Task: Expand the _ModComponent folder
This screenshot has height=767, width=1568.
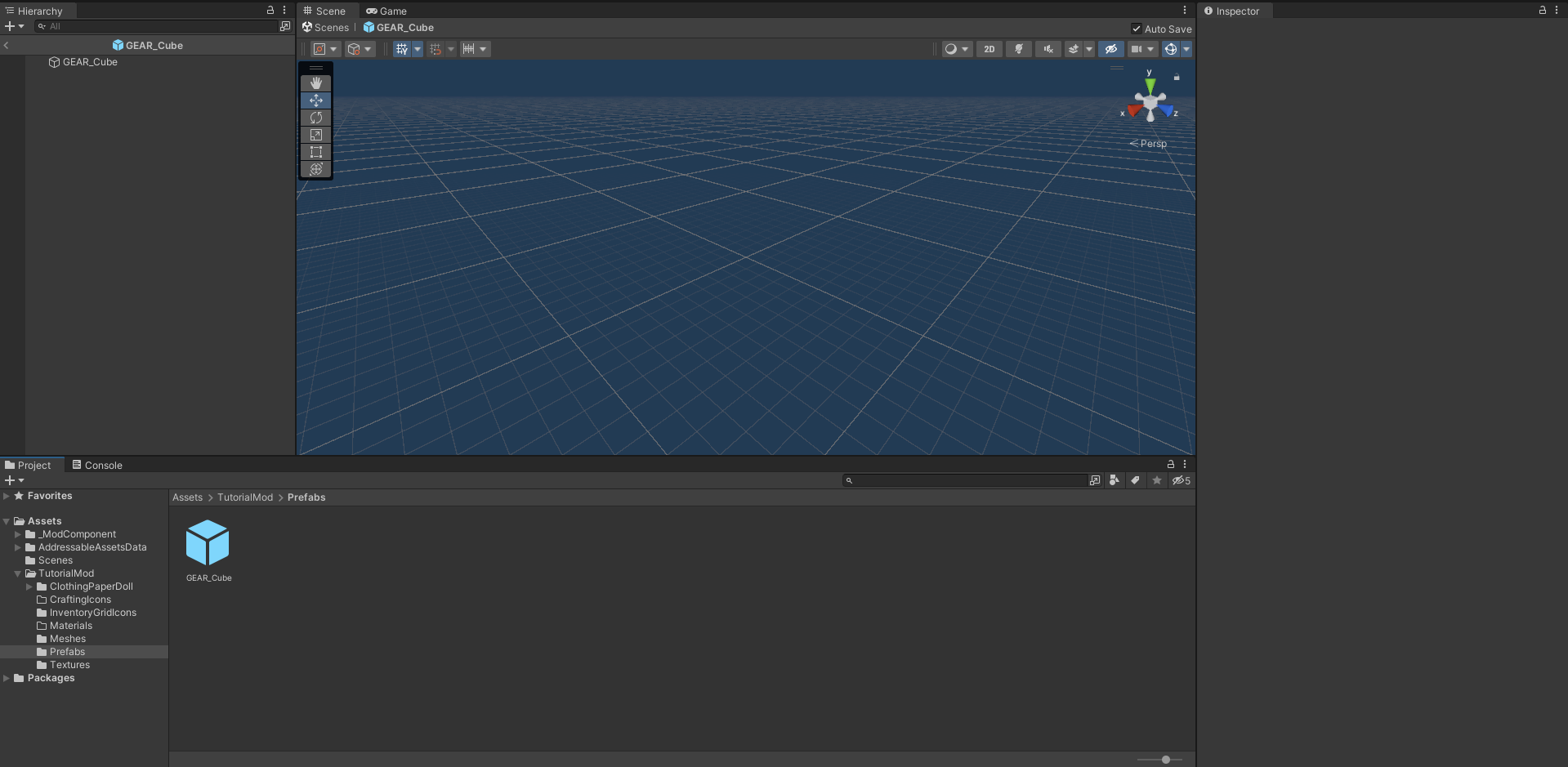Action: (x=18, y=534)
